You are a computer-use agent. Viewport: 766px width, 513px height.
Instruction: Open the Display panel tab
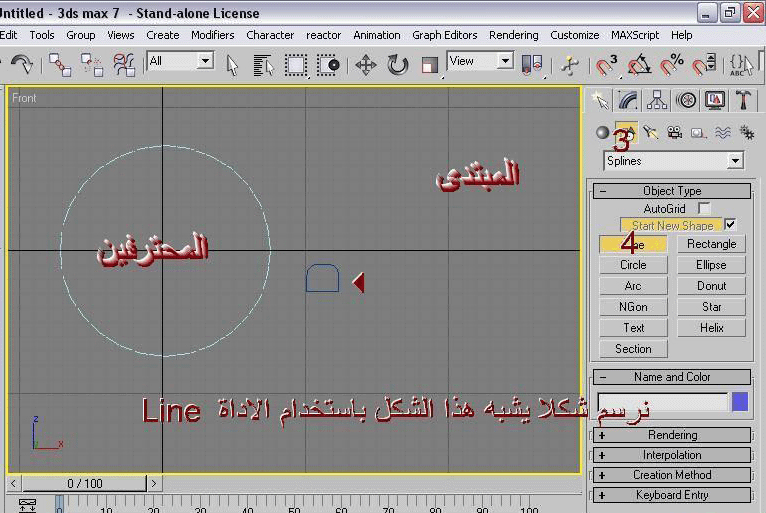click(715, 101)
